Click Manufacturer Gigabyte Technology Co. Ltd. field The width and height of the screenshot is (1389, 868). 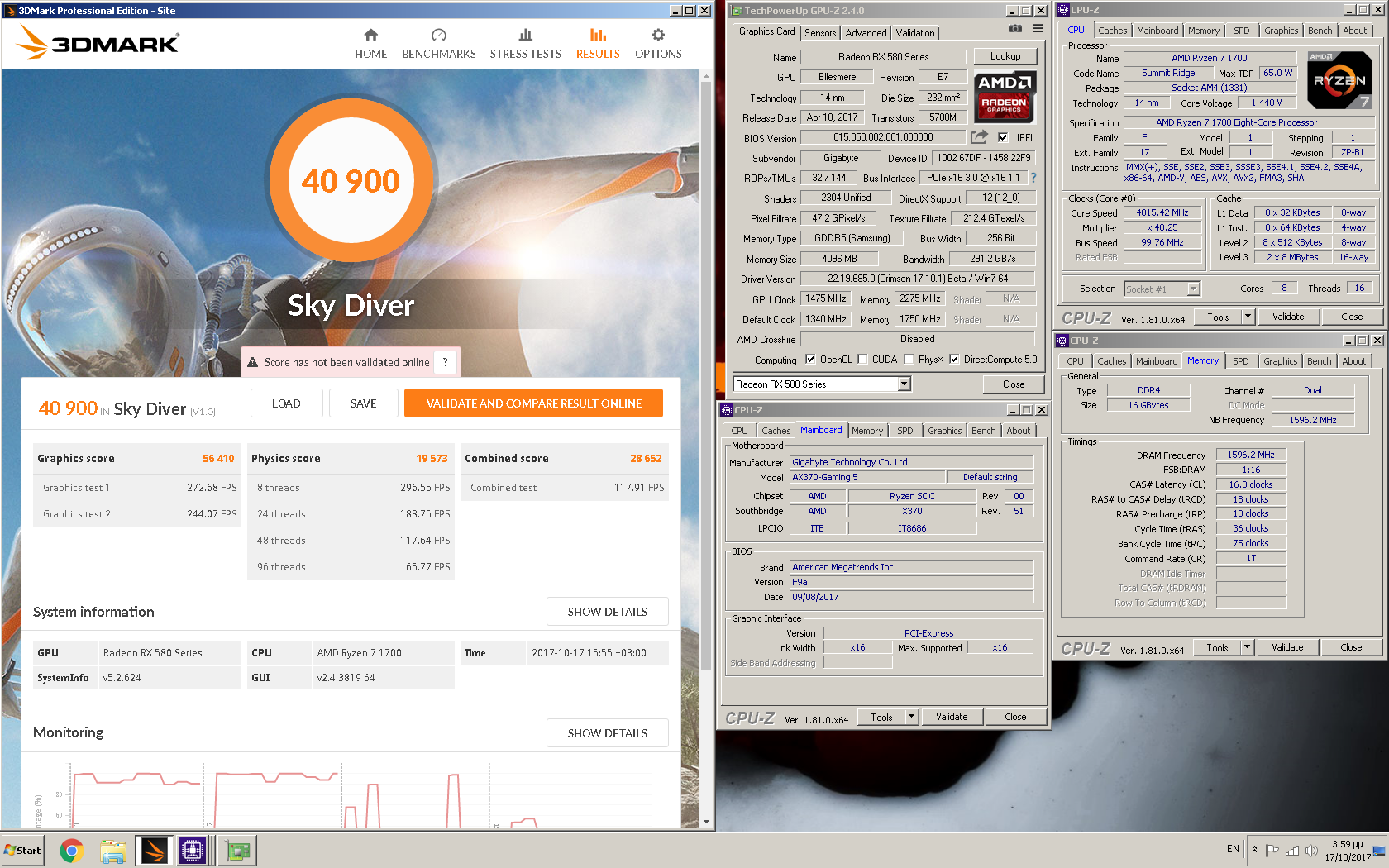click(911, 462)
